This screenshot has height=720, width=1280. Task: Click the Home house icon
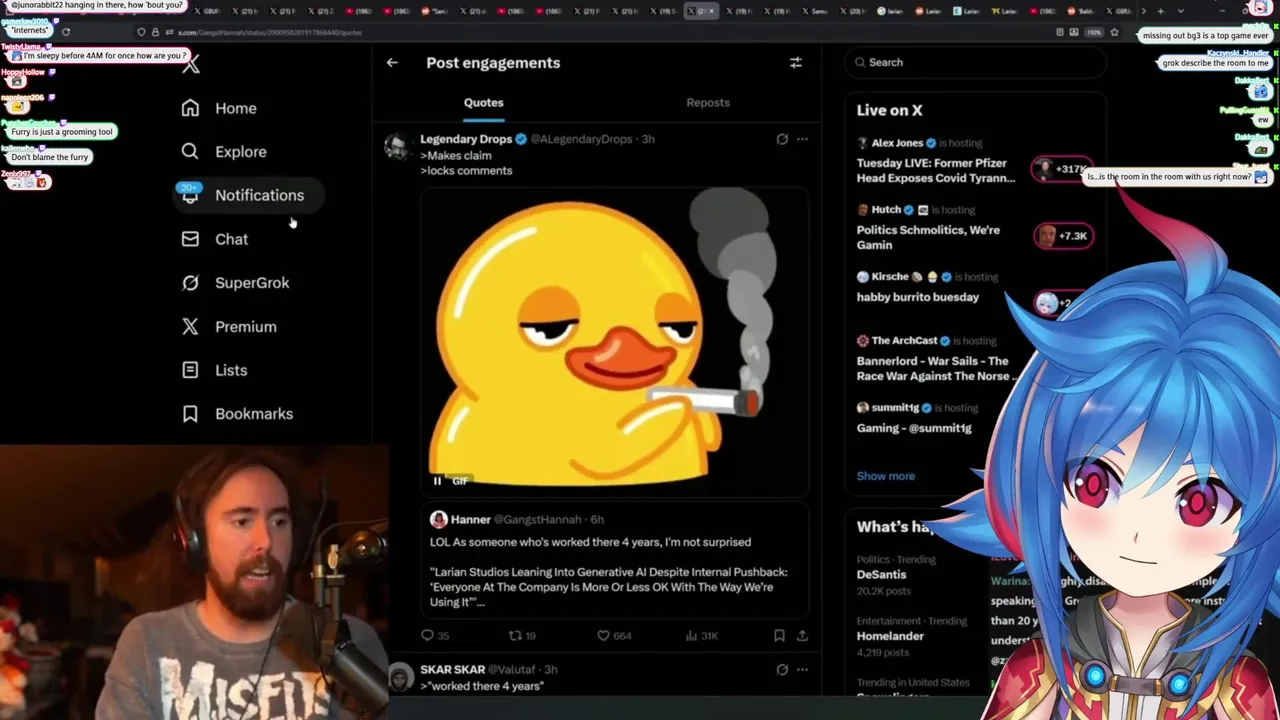190,108
